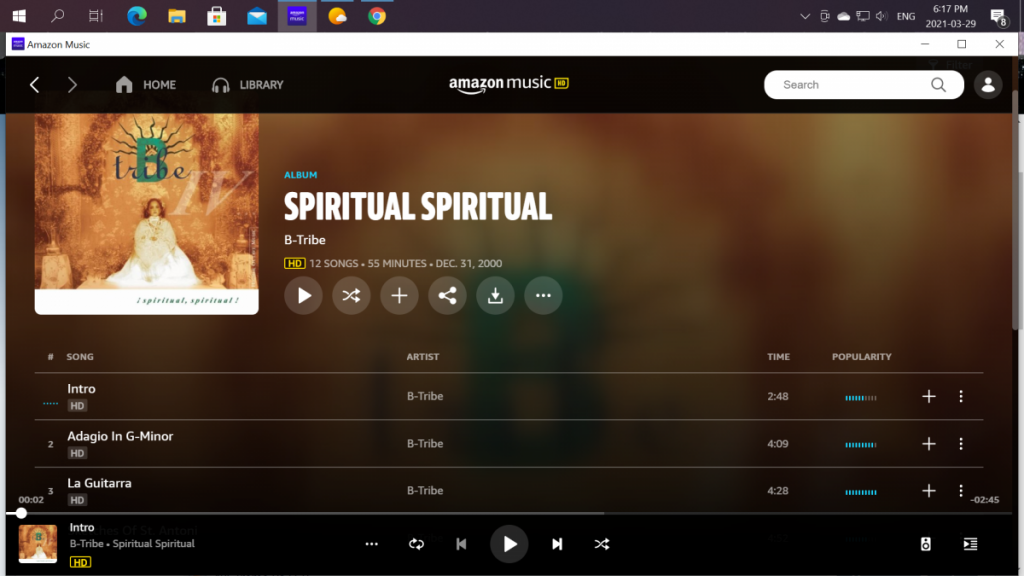This screenshot has height=576, width=1024.
Task: Open the album more options menu
Action: (543, 296)
